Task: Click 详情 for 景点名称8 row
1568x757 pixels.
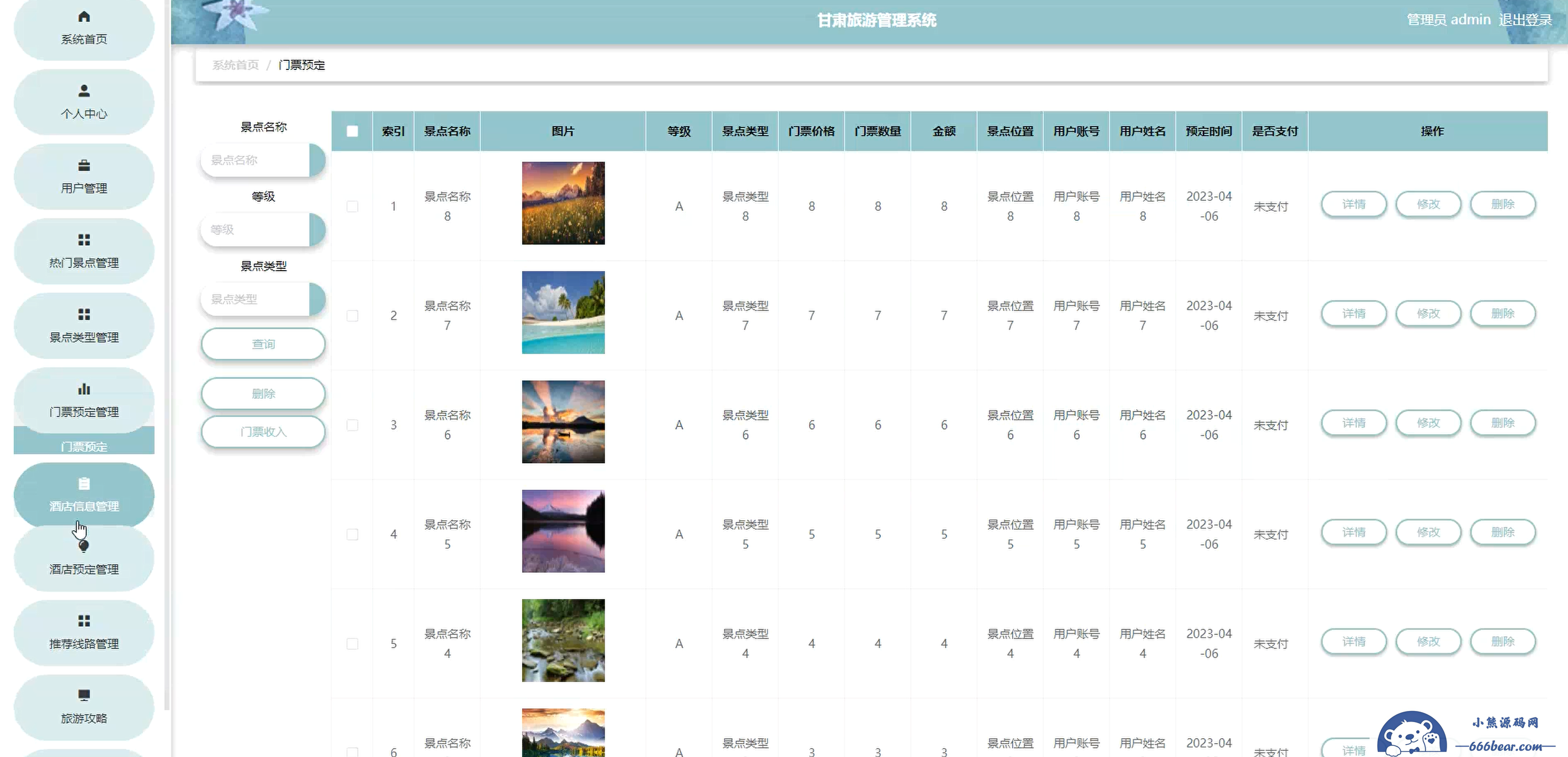Action: tap(1354, 204)
